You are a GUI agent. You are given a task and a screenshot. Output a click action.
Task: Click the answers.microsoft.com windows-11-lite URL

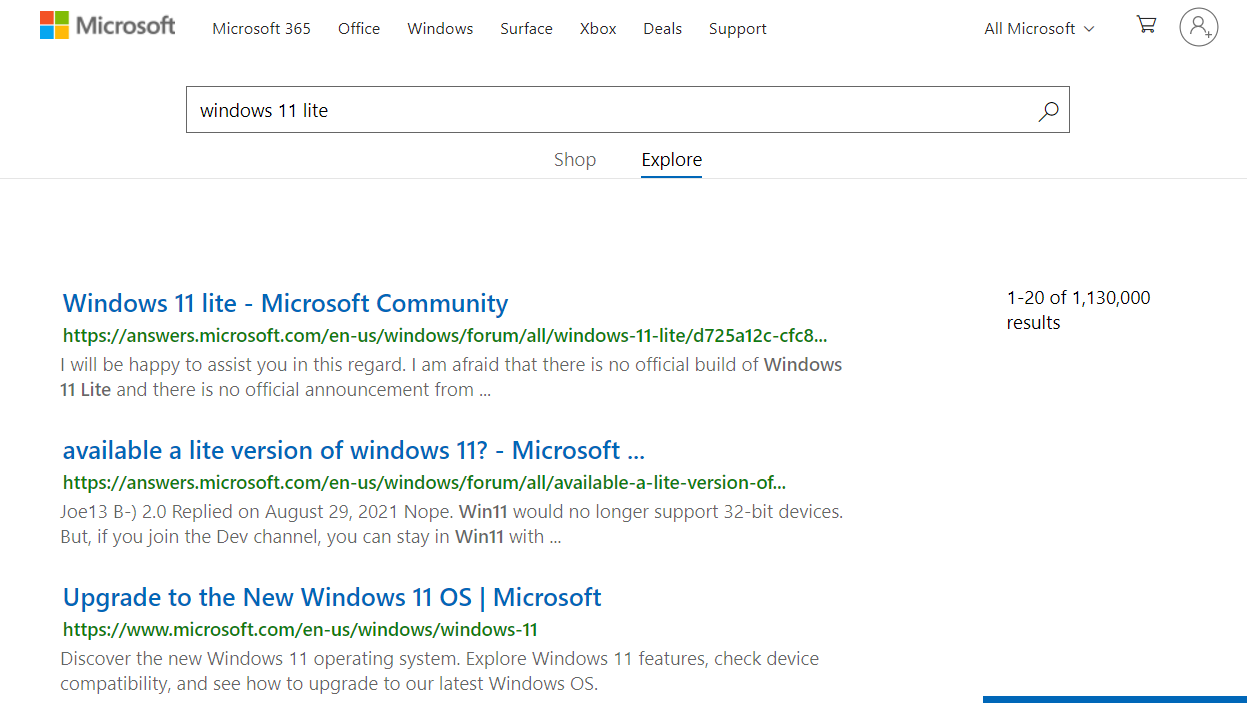(445, 335)
